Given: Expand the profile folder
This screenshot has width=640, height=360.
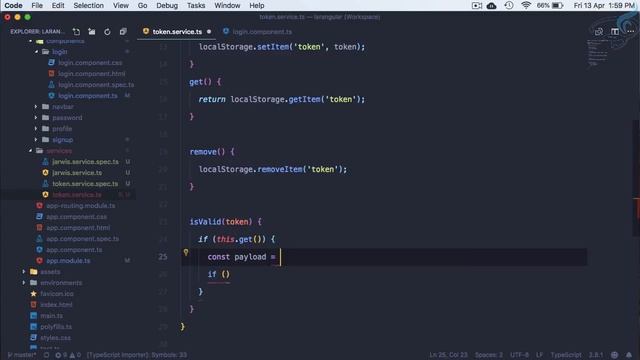Looking at the screenshot, I should (x=62, y=129).
